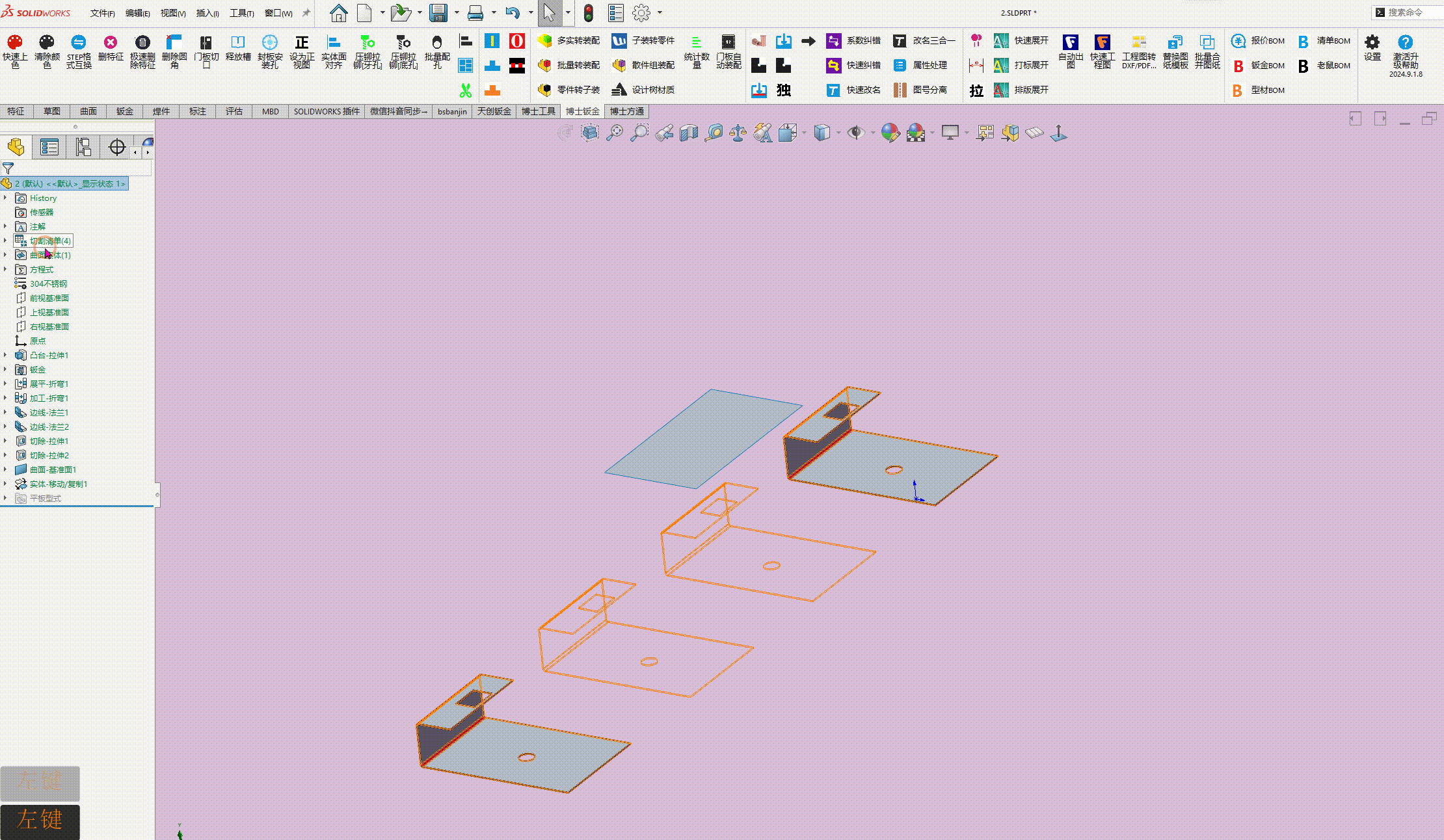1444x840 pixels.
Task: Click the 改名三合一 button
Action: (924, 40)
